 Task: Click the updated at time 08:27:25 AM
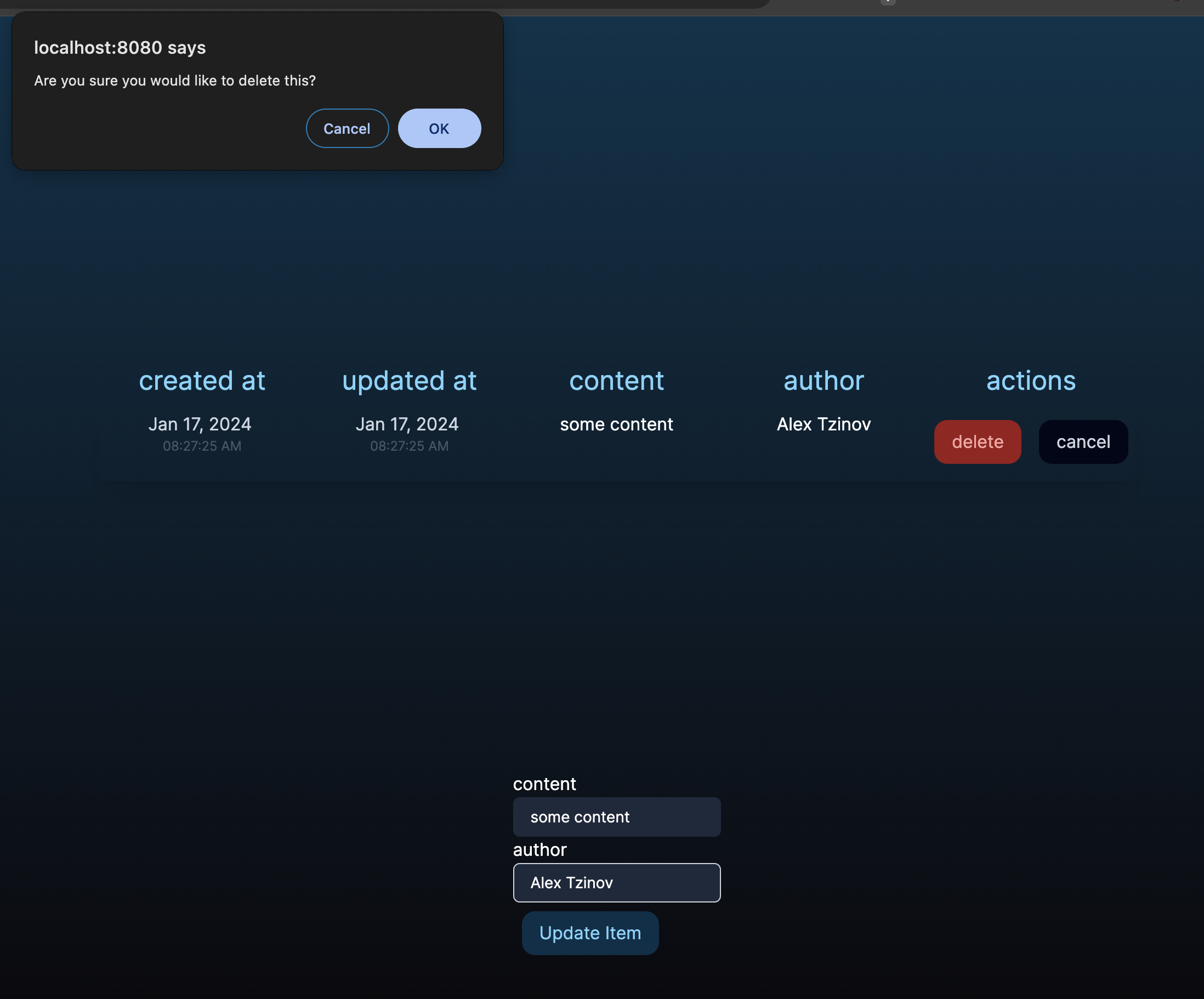409,446
